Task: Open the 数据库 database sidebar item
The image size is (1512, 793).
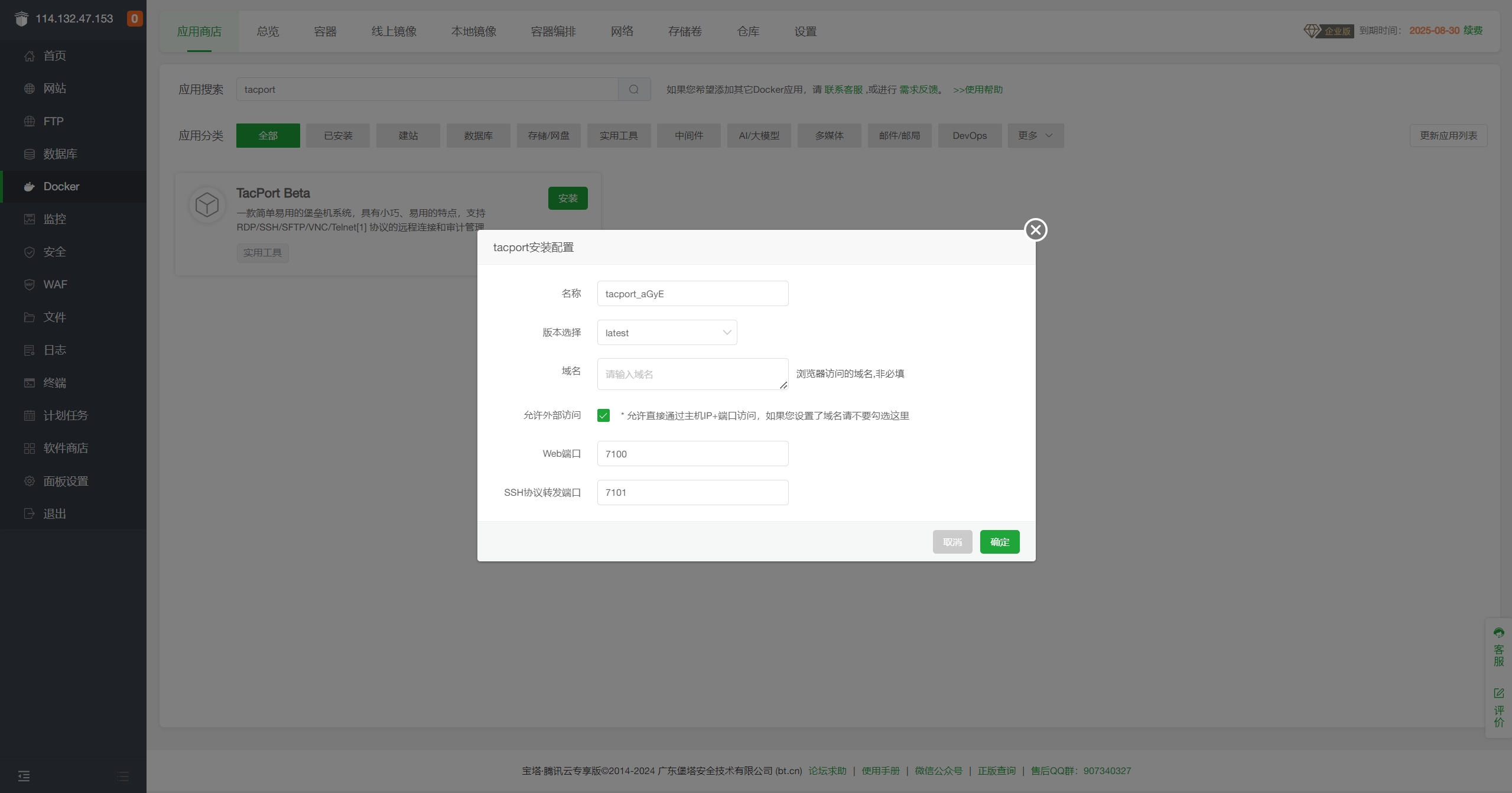Action: [x=73, y=154]
